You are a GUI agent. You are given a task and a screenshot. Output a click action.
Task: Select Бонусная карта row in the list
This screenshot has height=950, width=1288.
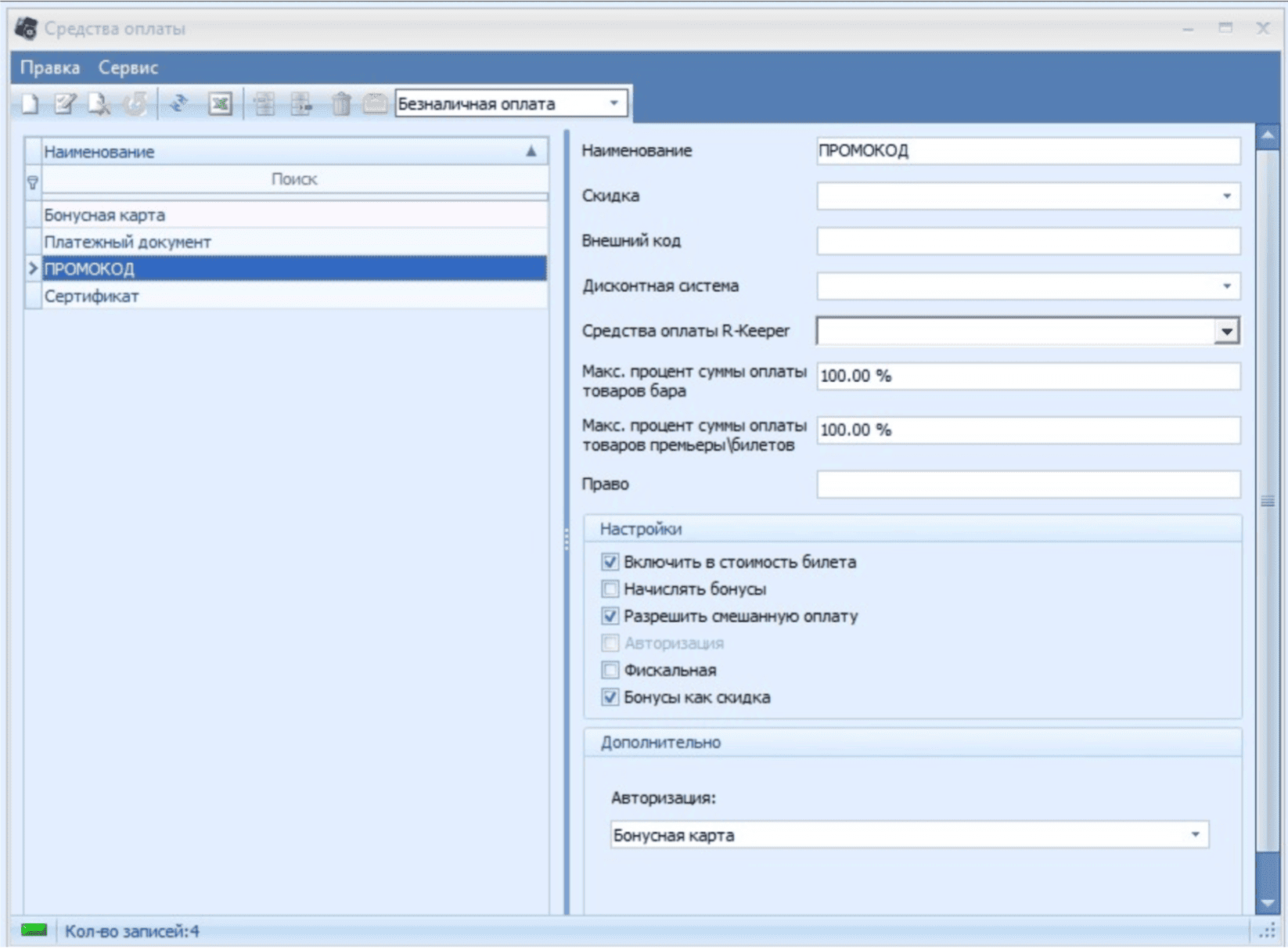pyautogui.click(x=105, y=215)
